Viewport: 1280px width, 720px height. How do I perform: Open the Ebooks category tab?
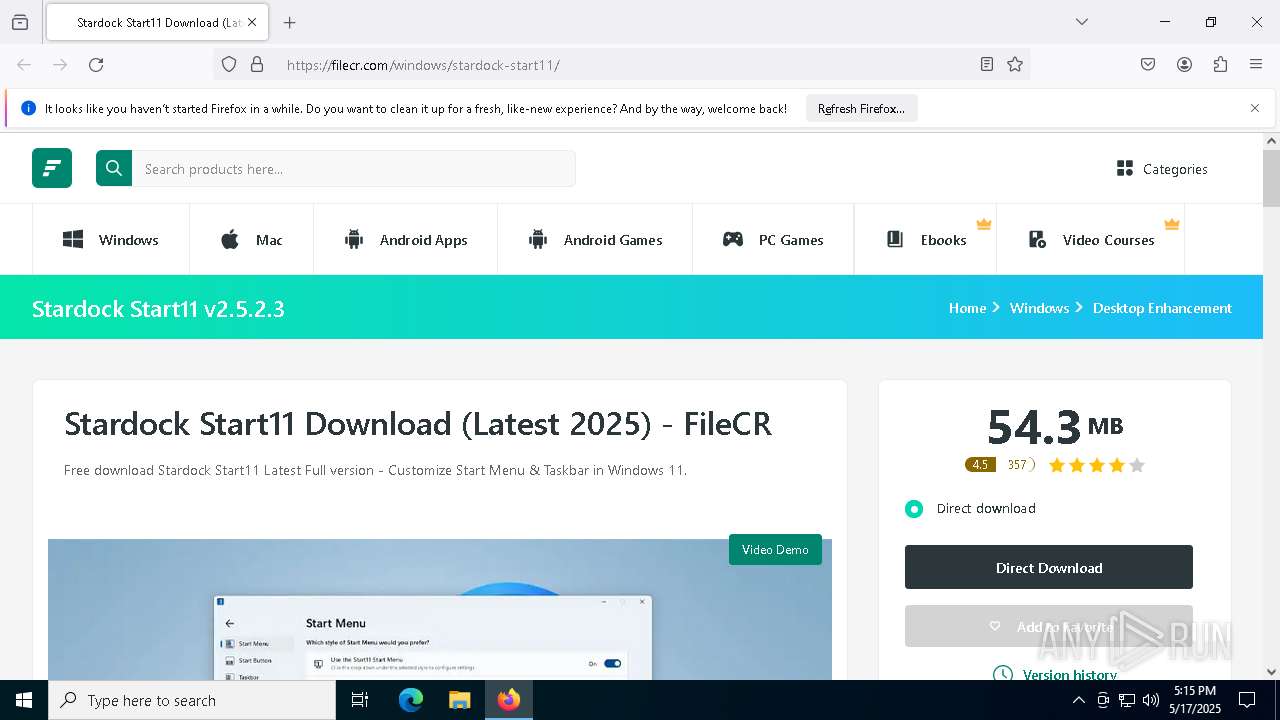point(926,240)
